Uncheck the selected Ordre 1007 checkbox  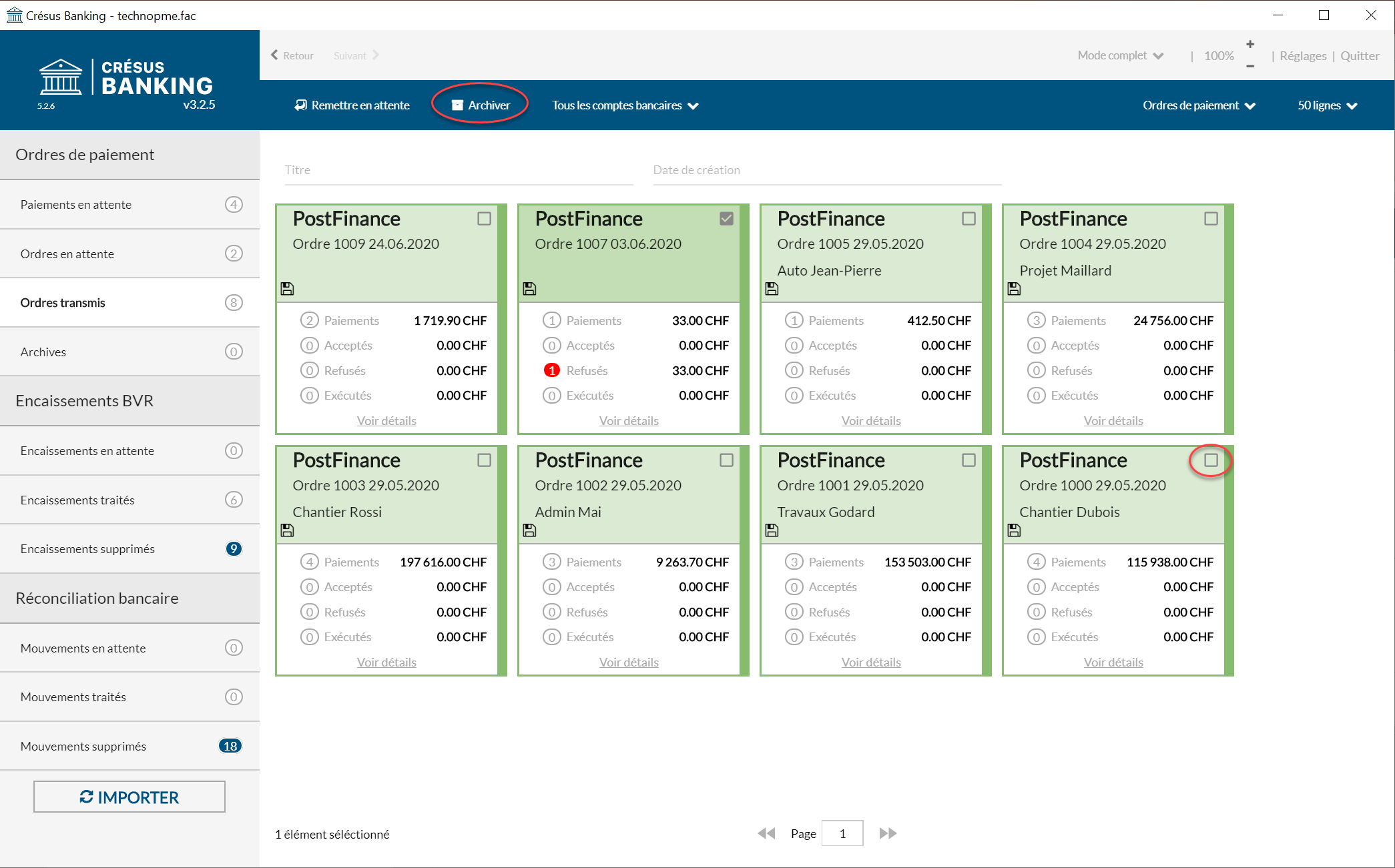coord(727,219)
